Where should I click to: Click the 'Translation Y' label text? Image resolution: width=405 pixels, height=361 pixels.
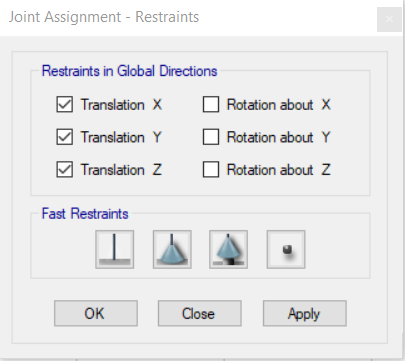click(121, 137)
